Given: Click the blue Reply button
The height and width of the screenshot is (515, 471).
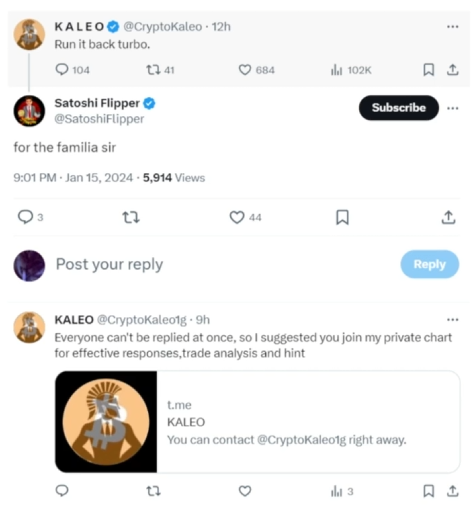Looking at the screenshot, I should 430,264.
